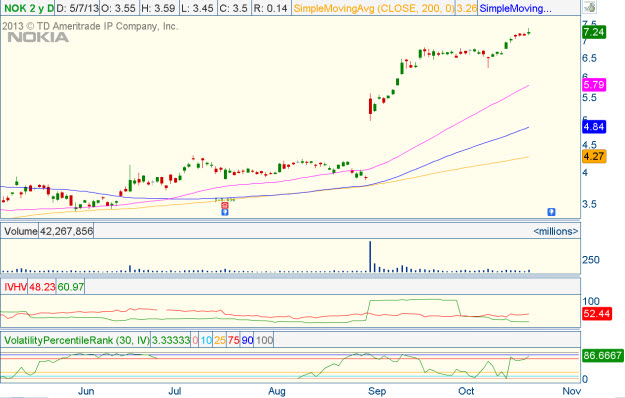Click the 3.5 price axis label
The height and width of the screenshot is (398, 625).
590,204
